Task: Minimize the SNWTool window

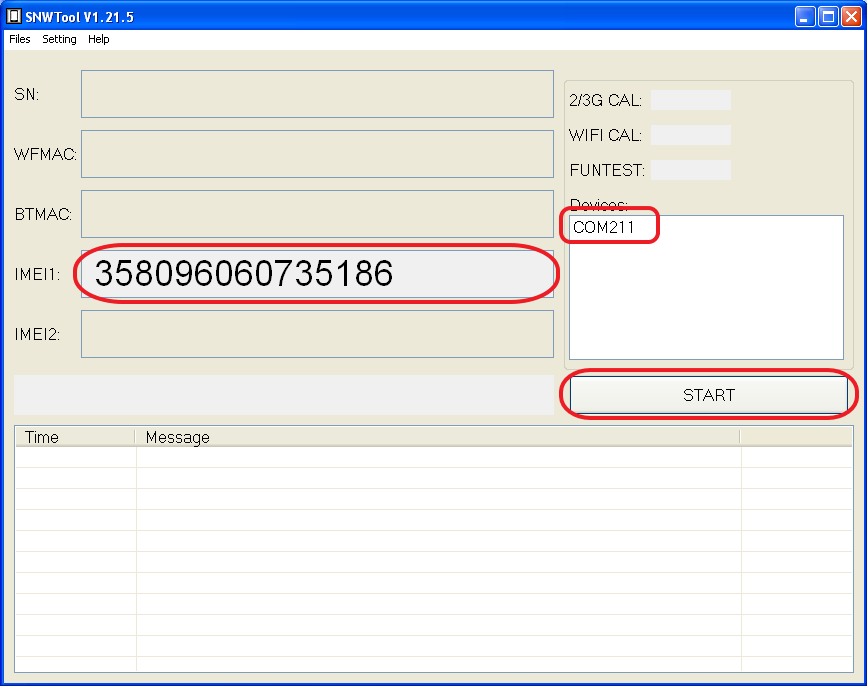Action: (x=805, y=16)
